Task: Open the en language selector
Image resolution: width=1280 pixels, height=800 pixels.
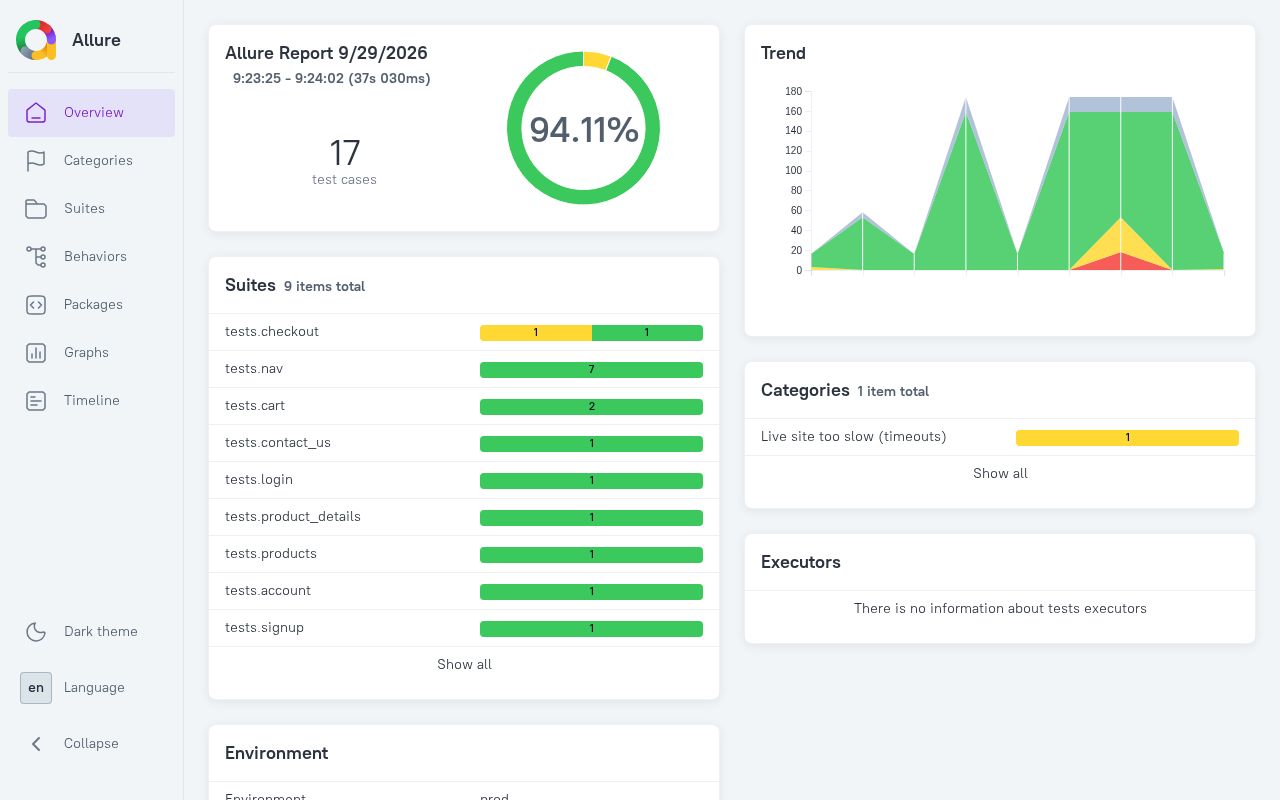Action: pyautogui.click(x=36, y=688)
